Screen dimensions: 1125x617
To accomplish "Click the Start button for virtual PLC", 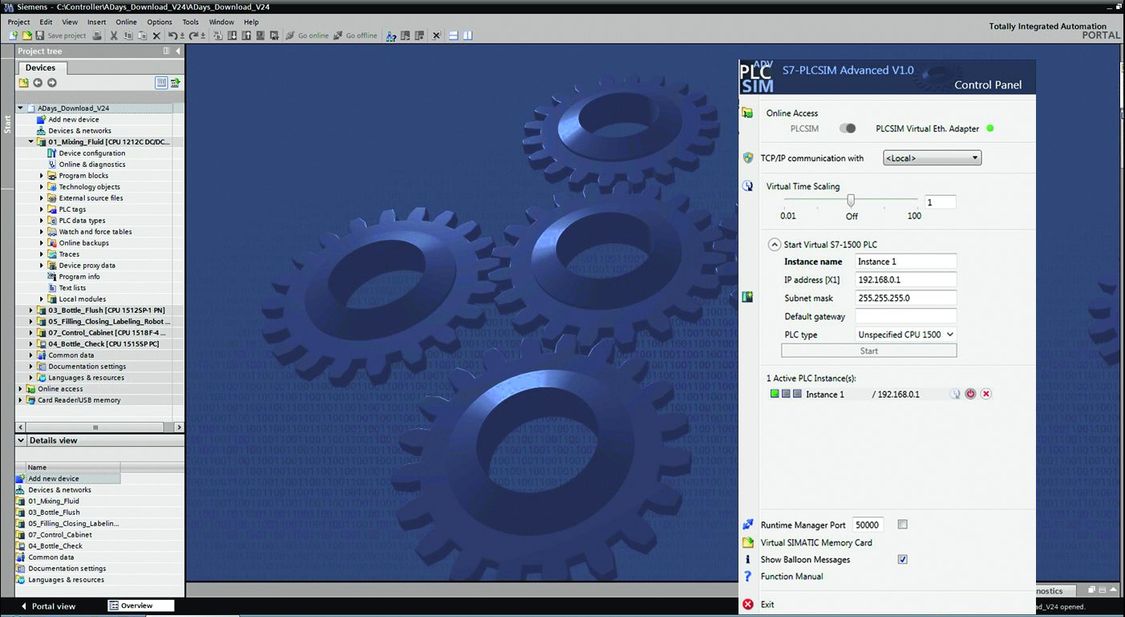I will coord(869,351).
